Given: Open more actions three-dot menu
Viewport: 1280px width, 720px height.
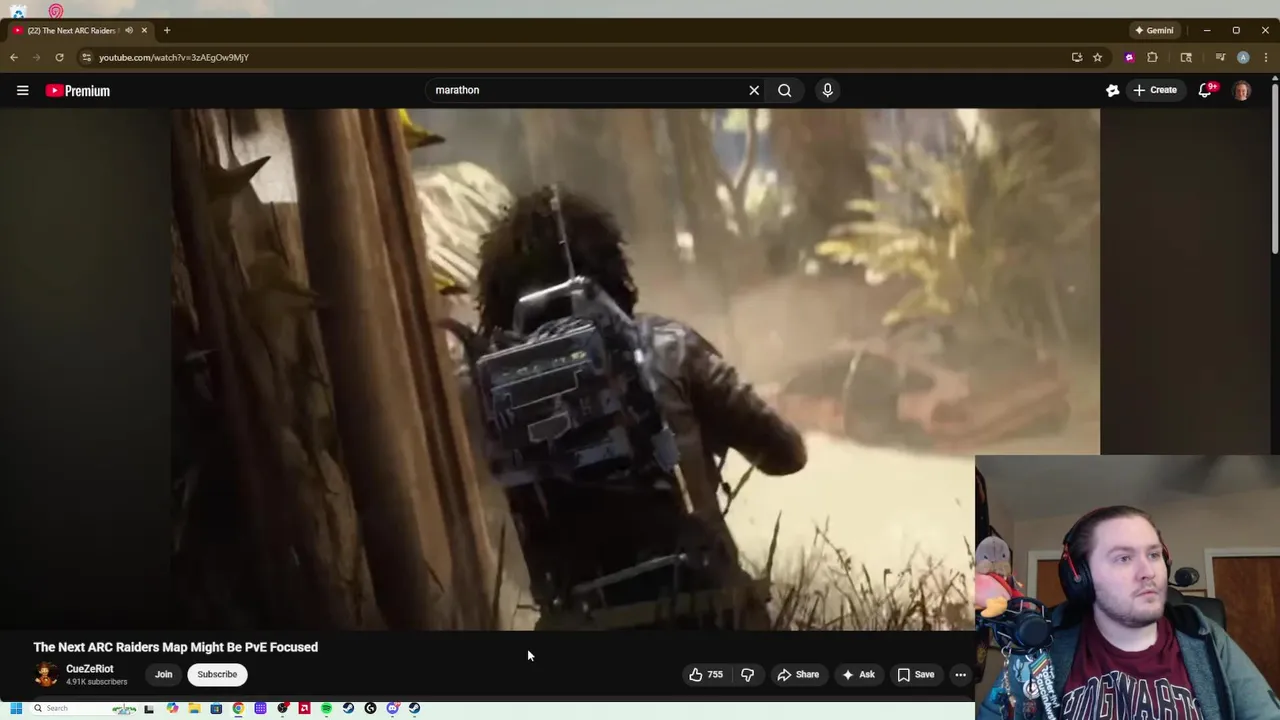Looking at the screenshot, I should click(960, 674).
